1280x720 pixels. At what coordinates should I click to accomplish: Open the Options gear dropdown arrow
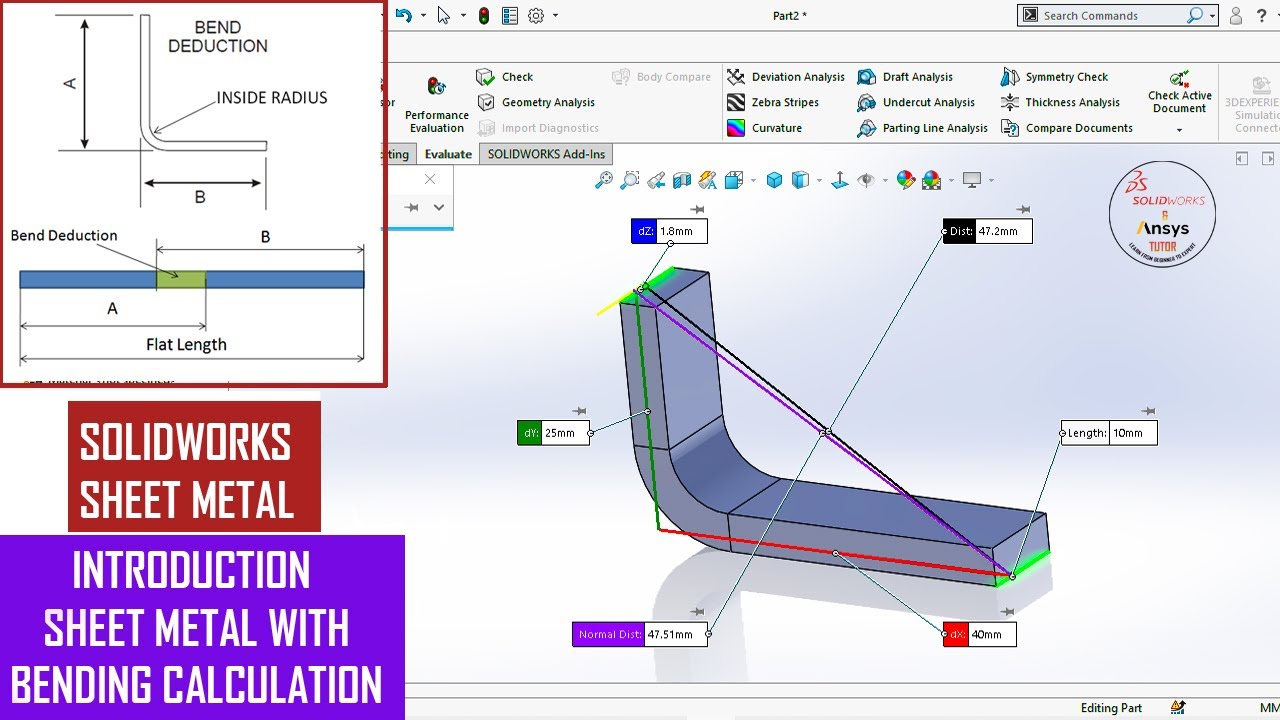click(x=555, y=15)
